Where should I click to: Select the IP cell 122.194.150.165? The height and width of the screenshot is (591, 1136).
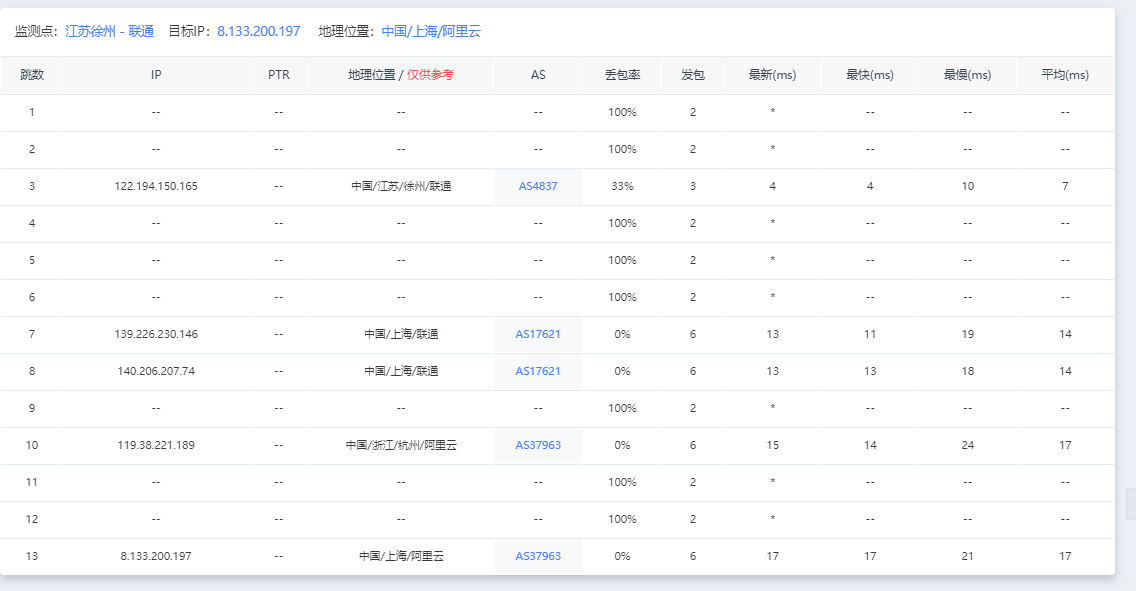[156, 186]
